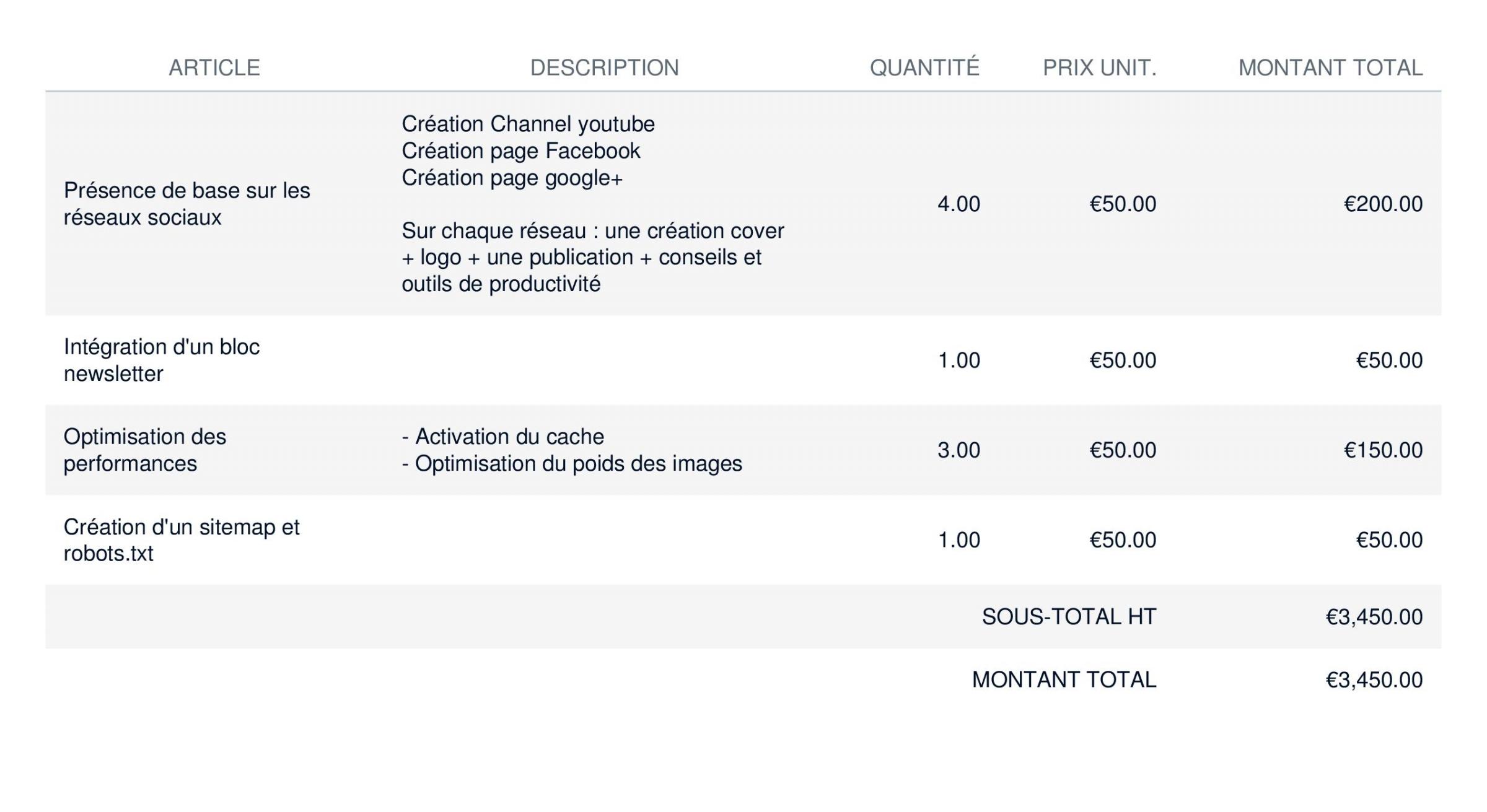Screen dimensions: 1487x812
Task: Click '- Activation du cache' description
Action: [x=502, y=437]
